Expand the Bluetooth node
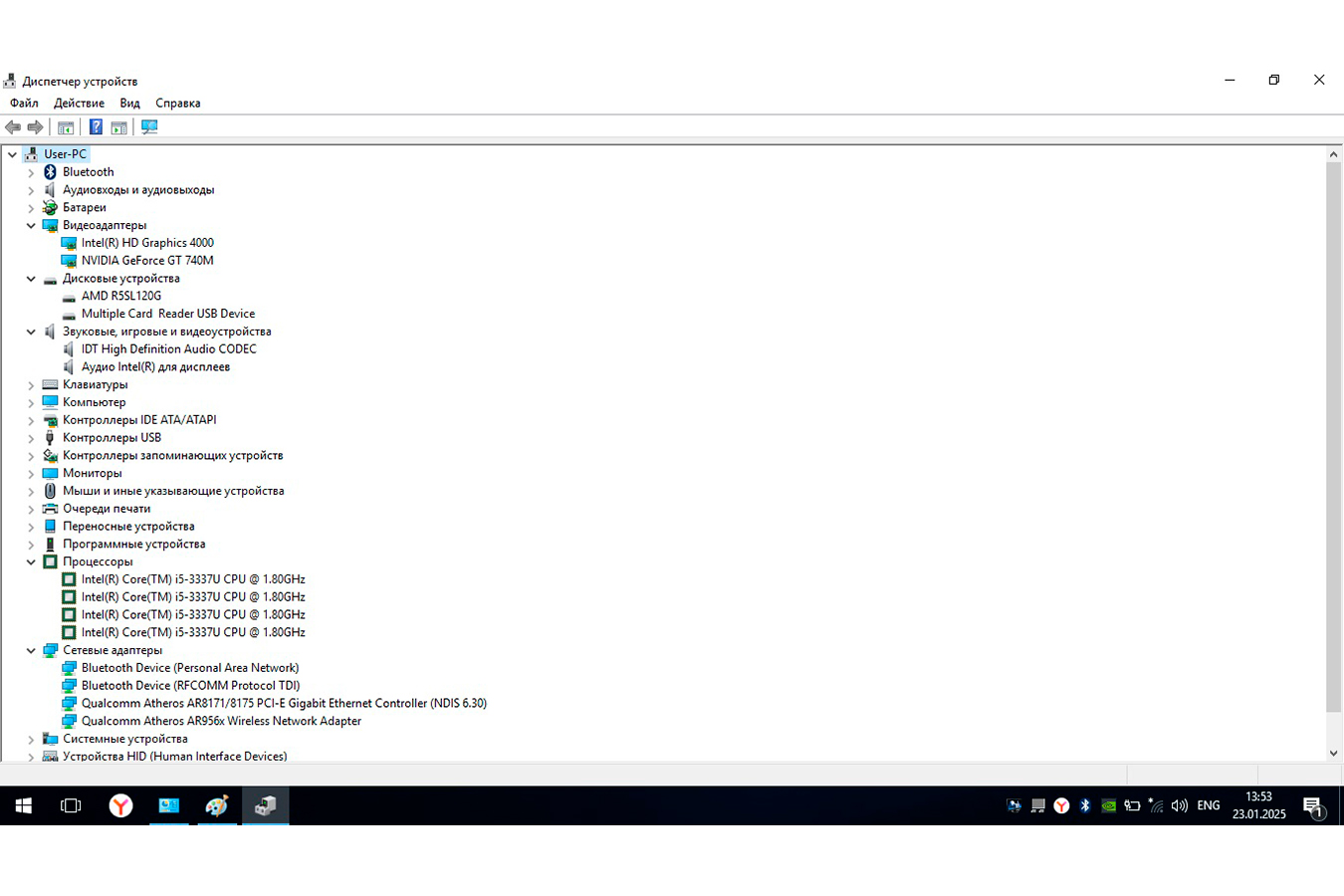Image resolution: width=1344 pixels, height=896 pixels. pos(31,172)
